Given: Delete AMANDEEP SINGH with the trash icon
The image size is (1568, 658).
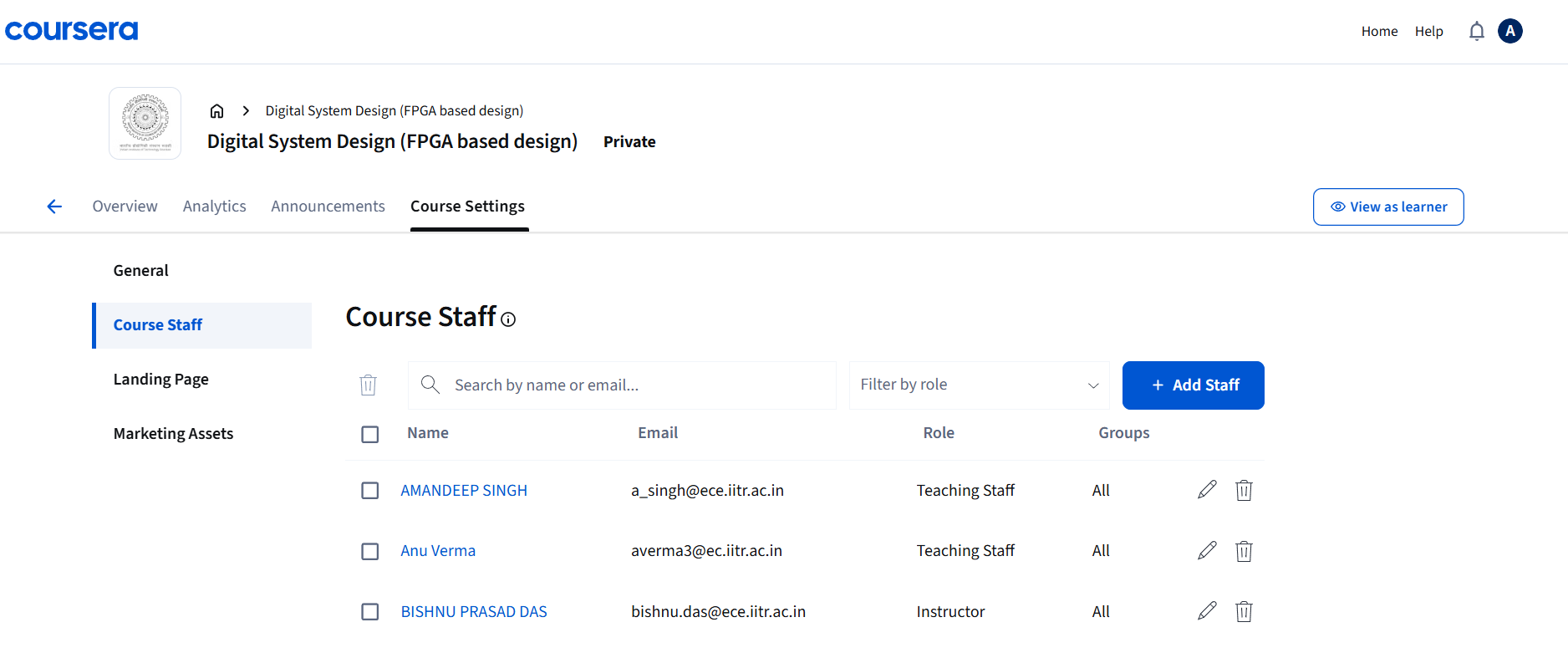Looking at the screenshot, I should click(1244, 490).
